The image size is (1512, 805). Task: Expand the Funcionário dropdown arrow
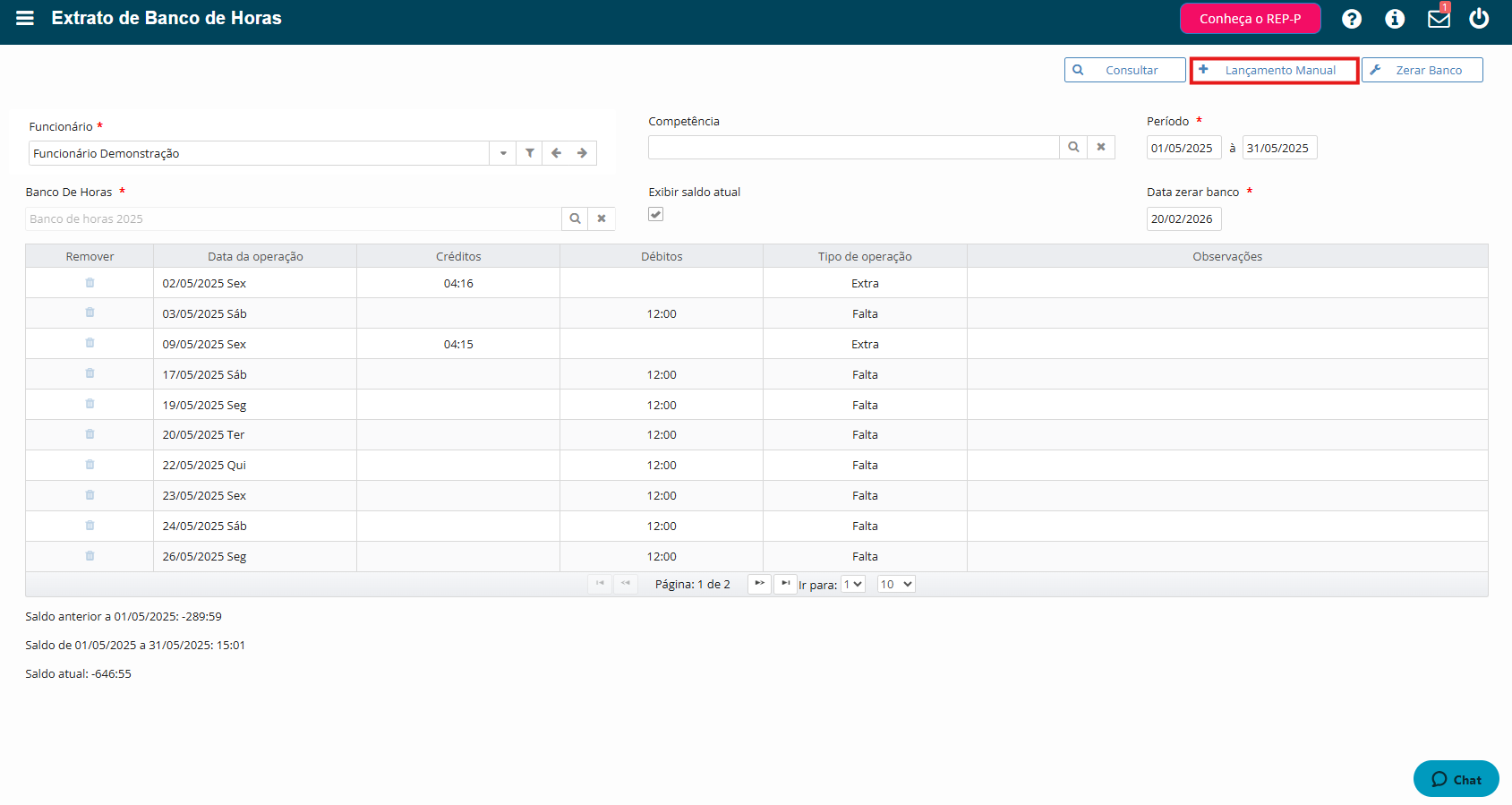click(x=503, y=153)
